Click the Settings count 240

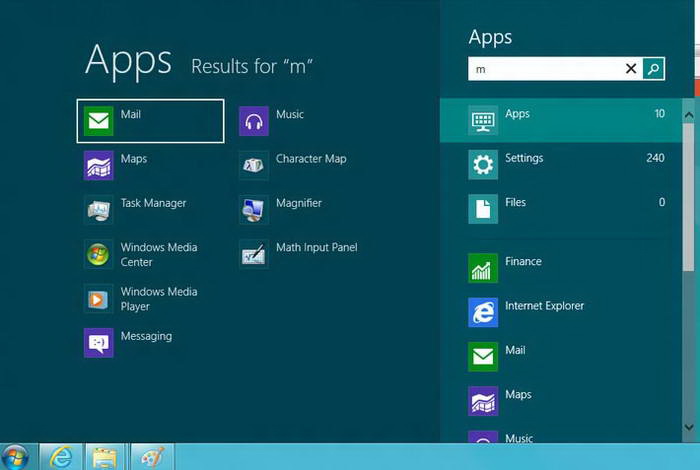coord(655,158)
